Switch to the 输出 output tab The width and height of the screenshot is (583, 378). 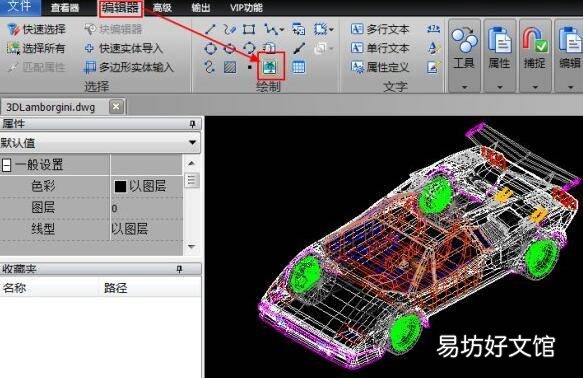pyautogui.click(x=201, y=7)
